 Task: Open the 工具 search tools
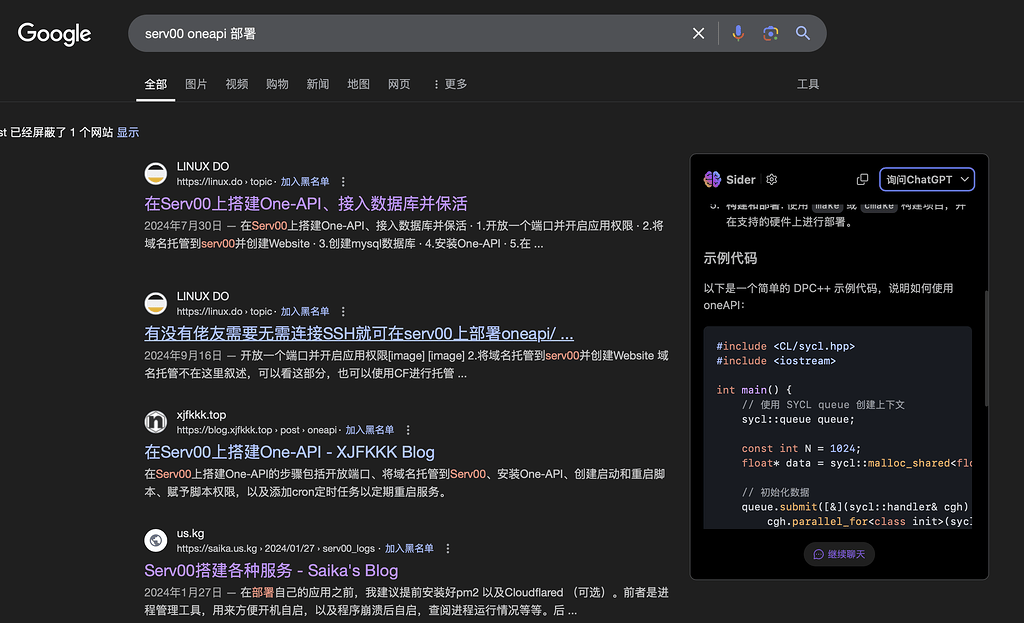[807, 84]
